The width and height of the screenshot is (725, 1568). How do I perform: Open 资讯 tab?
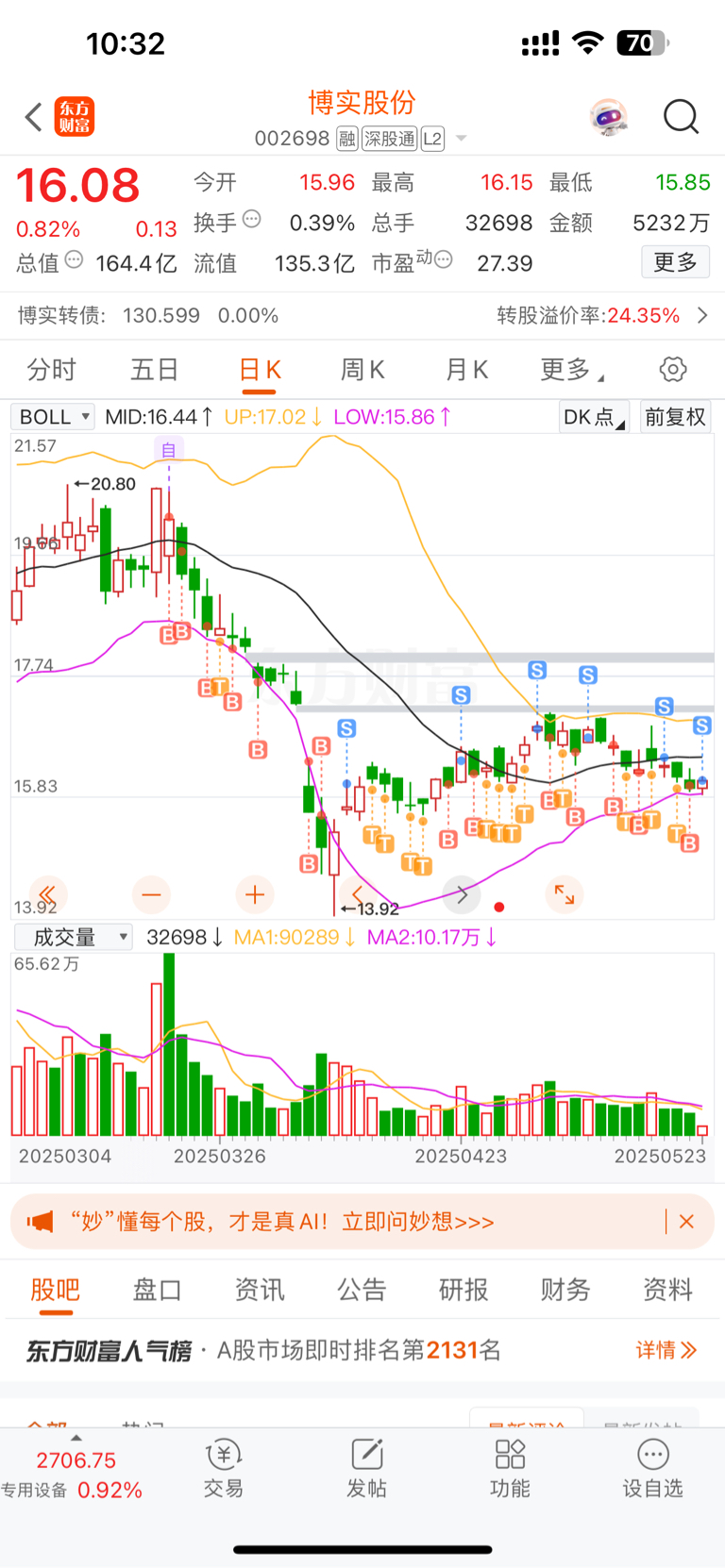(x=260, y=1290)
